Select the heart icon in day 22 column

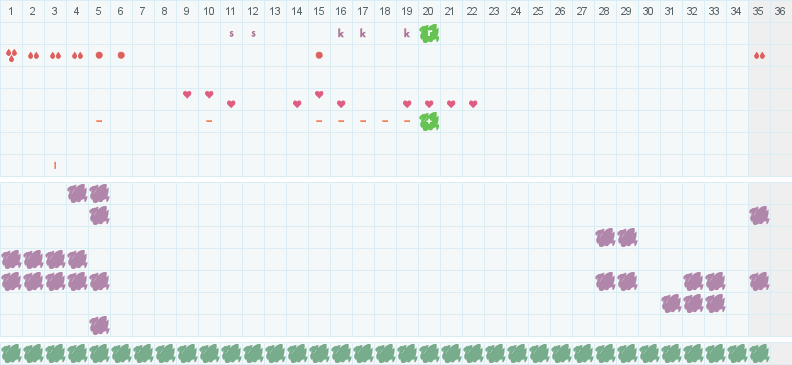pos(473,104)
